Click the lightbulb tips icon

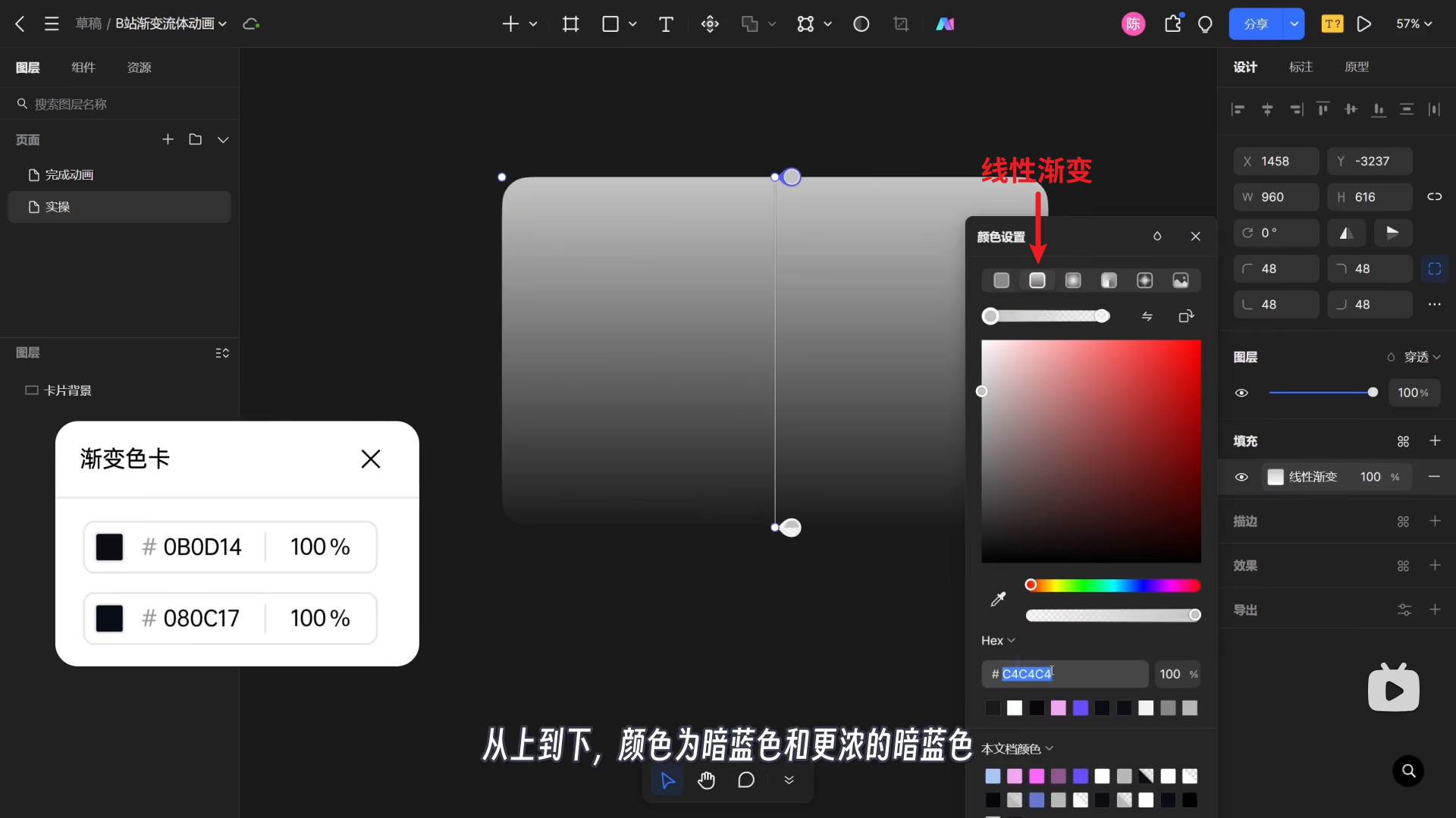tap(1205, 24)
